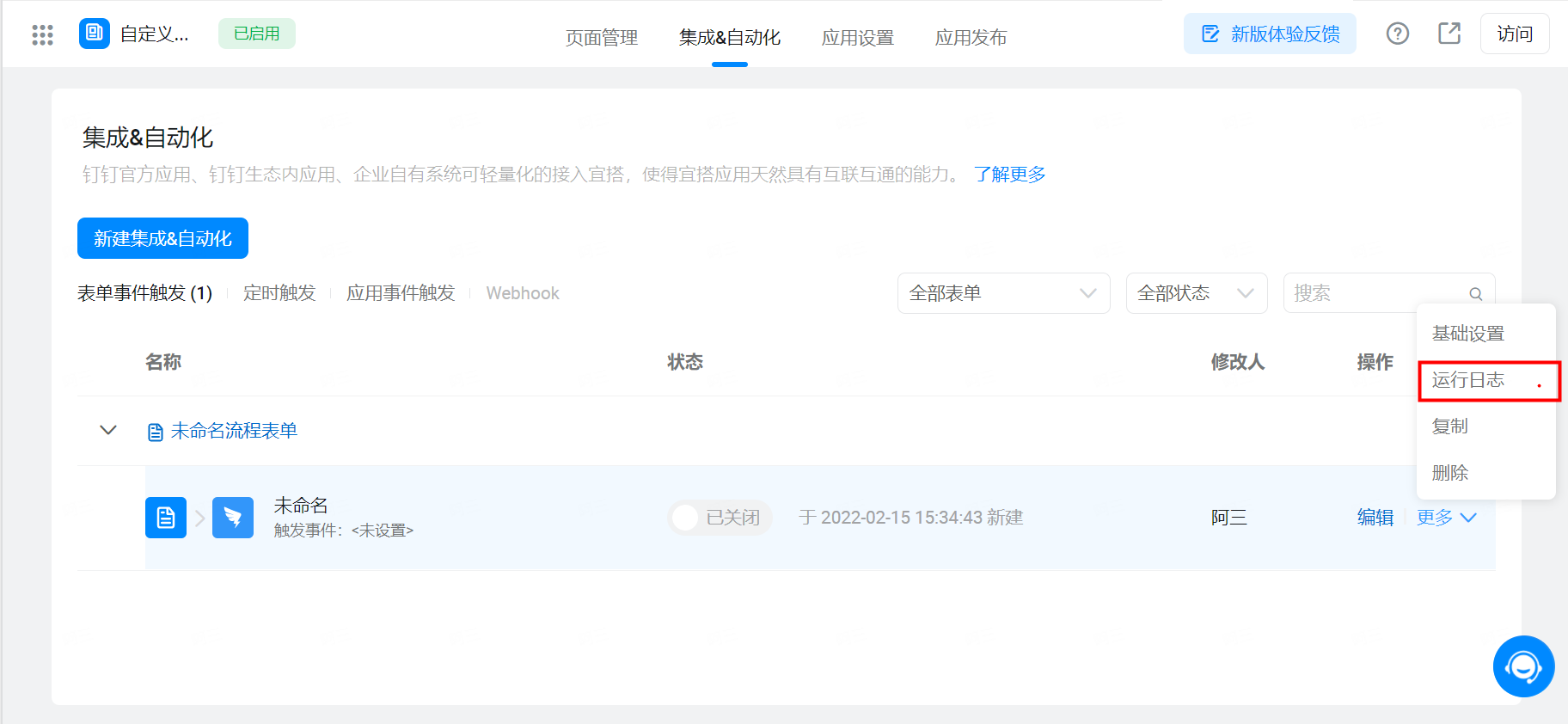Focus the 搜索 input field
Viewport: 1568px width, 724px height.
pyautogui.click(x=1375, y=293)
